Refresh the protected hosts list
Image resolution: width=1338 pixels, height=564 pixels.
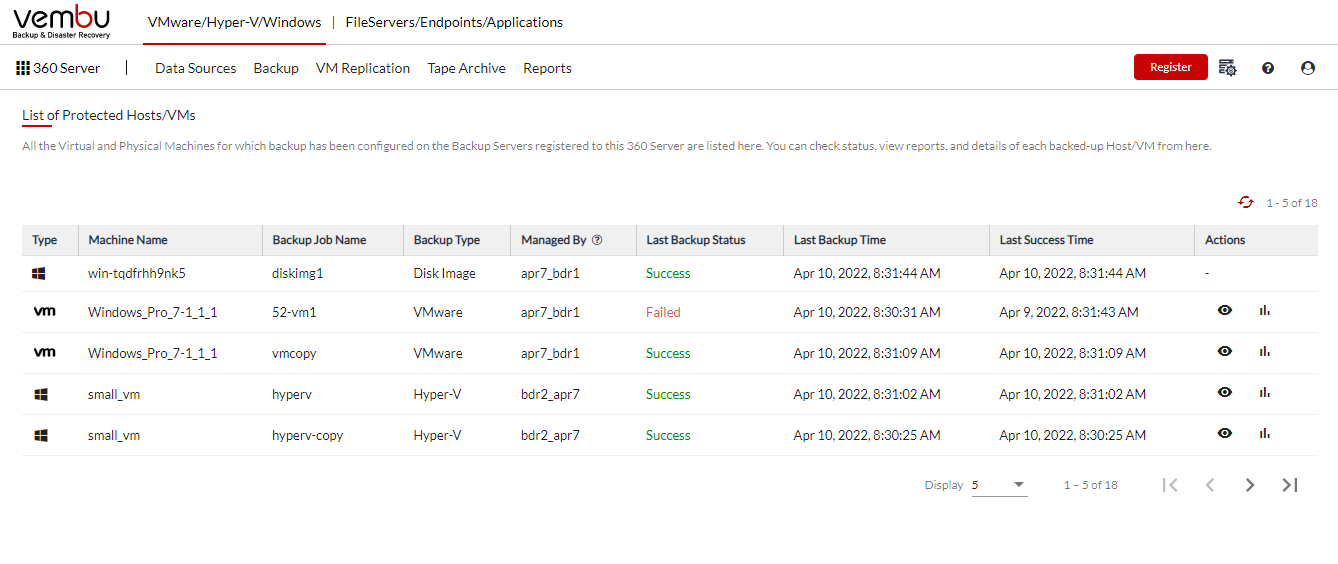click(1246, 202)
